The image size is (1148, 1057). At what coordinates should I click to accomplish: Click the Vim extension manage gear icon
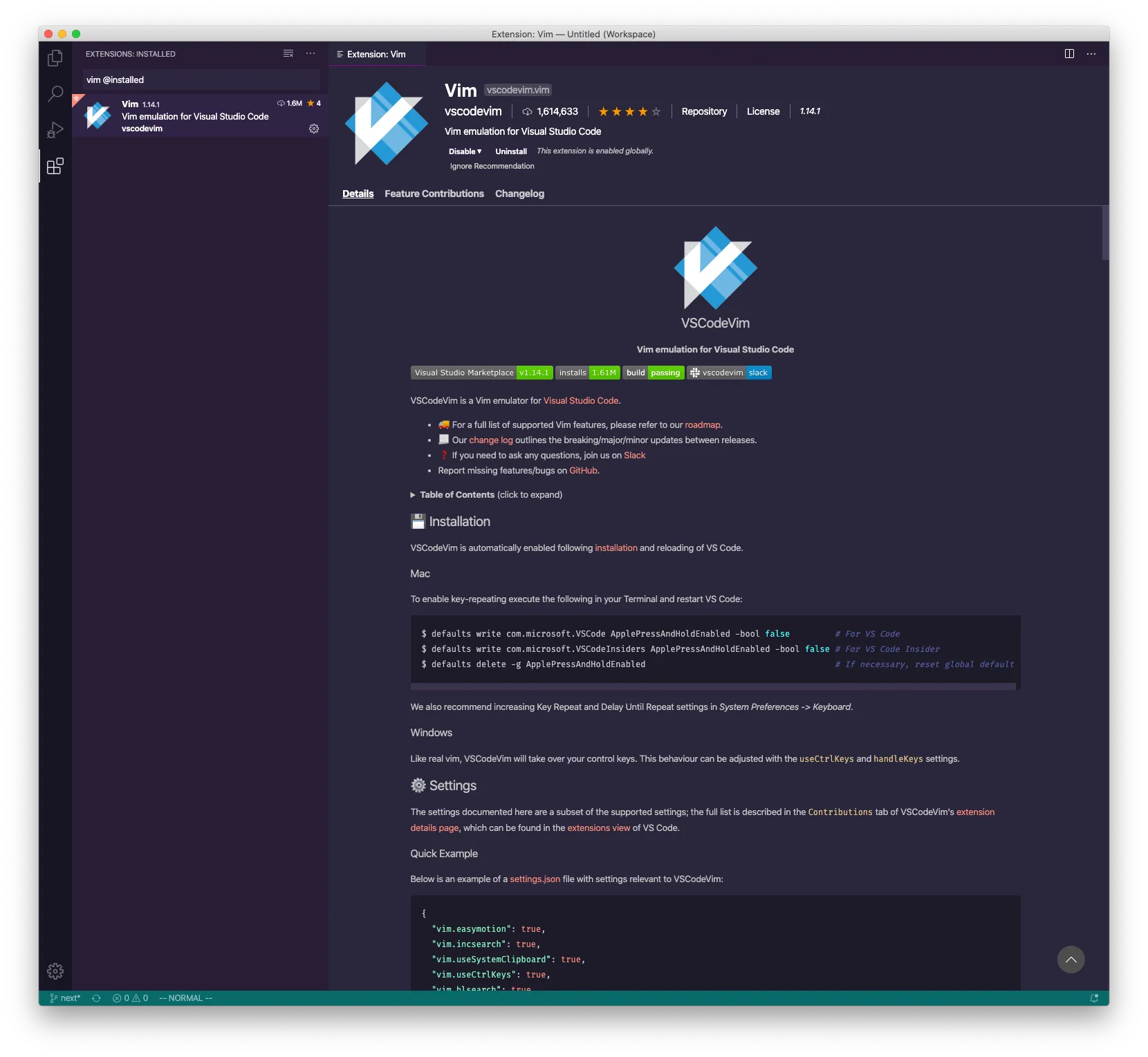point(314,129)
